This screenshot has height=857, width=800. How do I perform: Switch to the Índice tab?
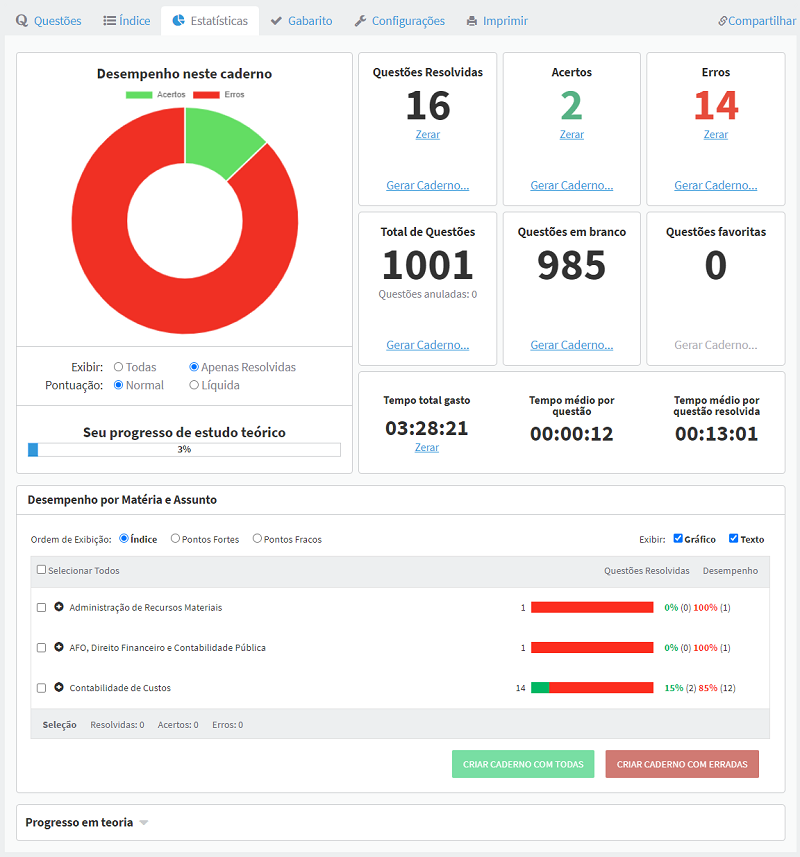127,21
